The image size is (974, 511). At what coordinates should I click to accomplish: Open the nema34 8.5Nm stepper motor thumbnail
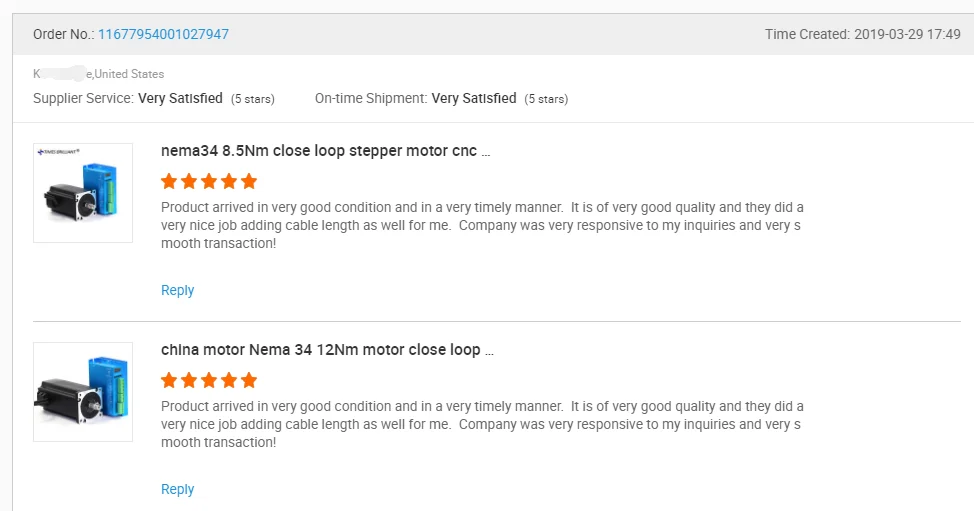[x=83, y=193]
